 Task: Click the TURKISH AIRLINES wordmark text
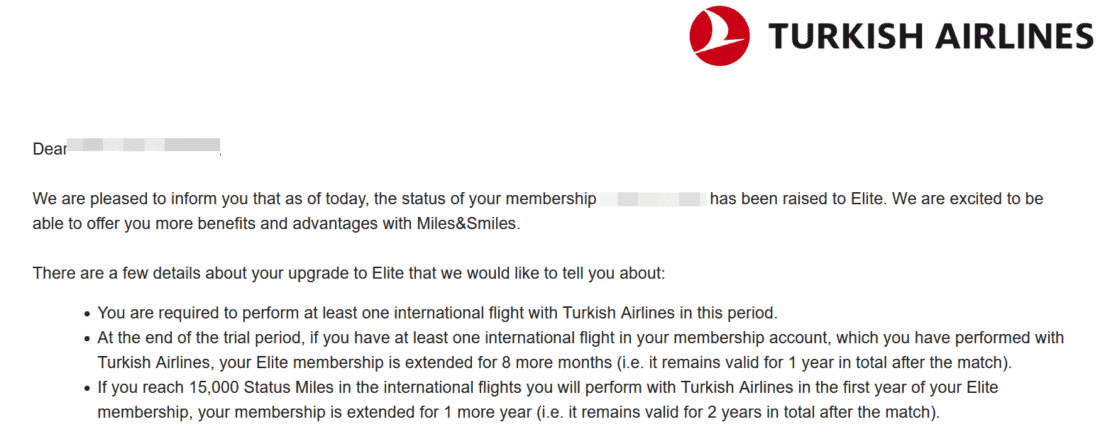pos(930,36)
